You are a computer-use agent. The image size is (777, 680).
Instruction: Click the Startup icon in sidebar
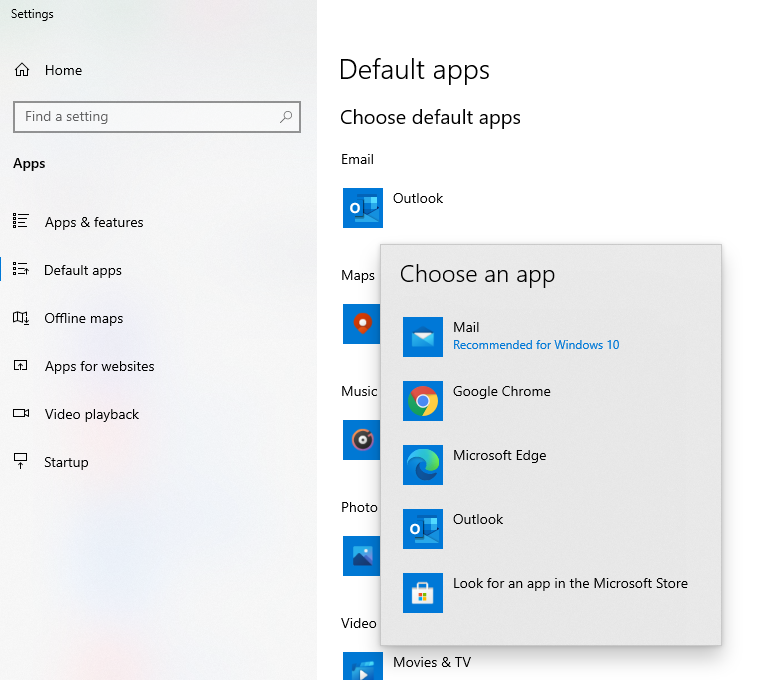click(21, 461)
